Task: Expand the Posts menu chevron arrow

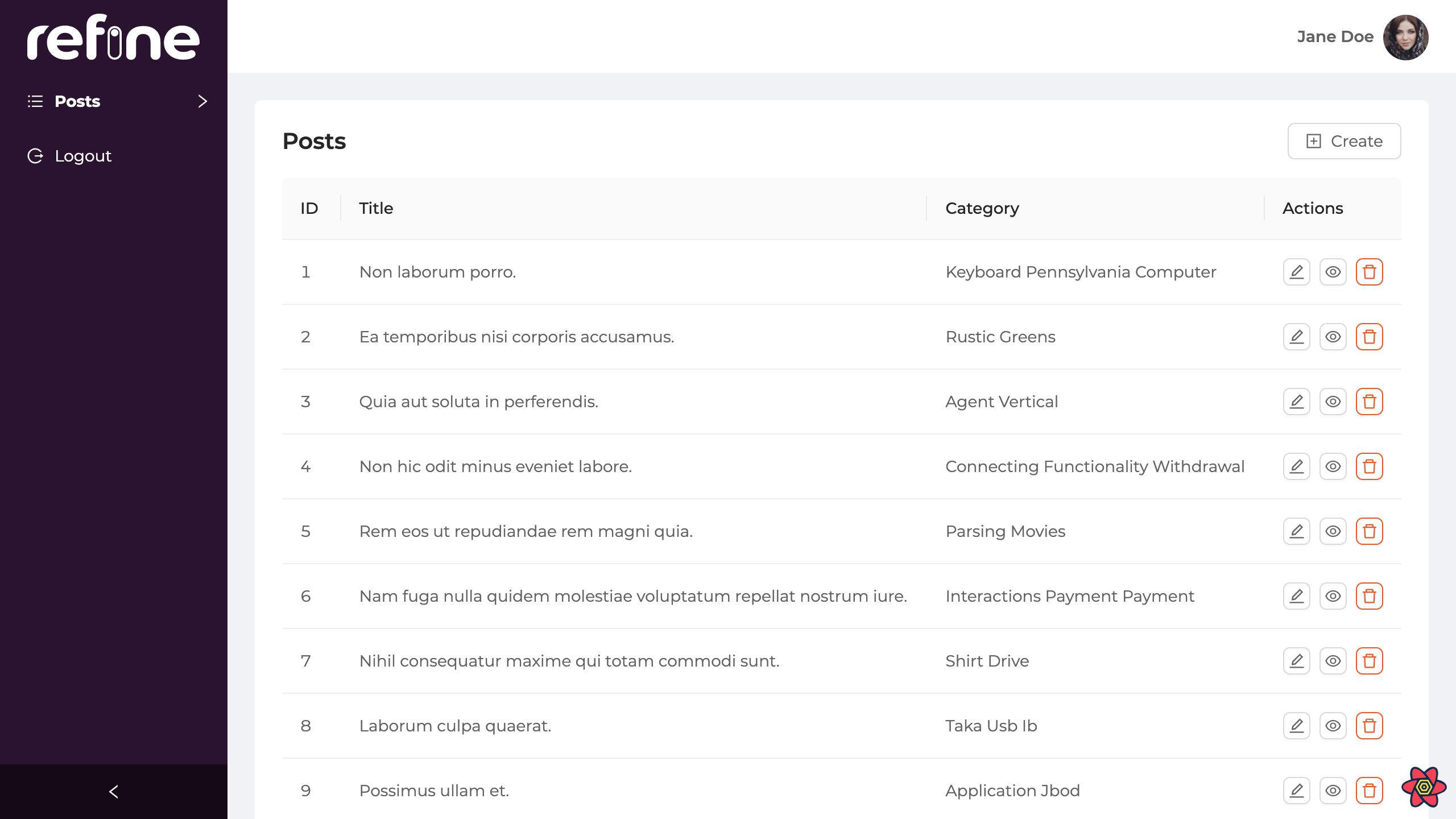Action: [x=202, y=101]
